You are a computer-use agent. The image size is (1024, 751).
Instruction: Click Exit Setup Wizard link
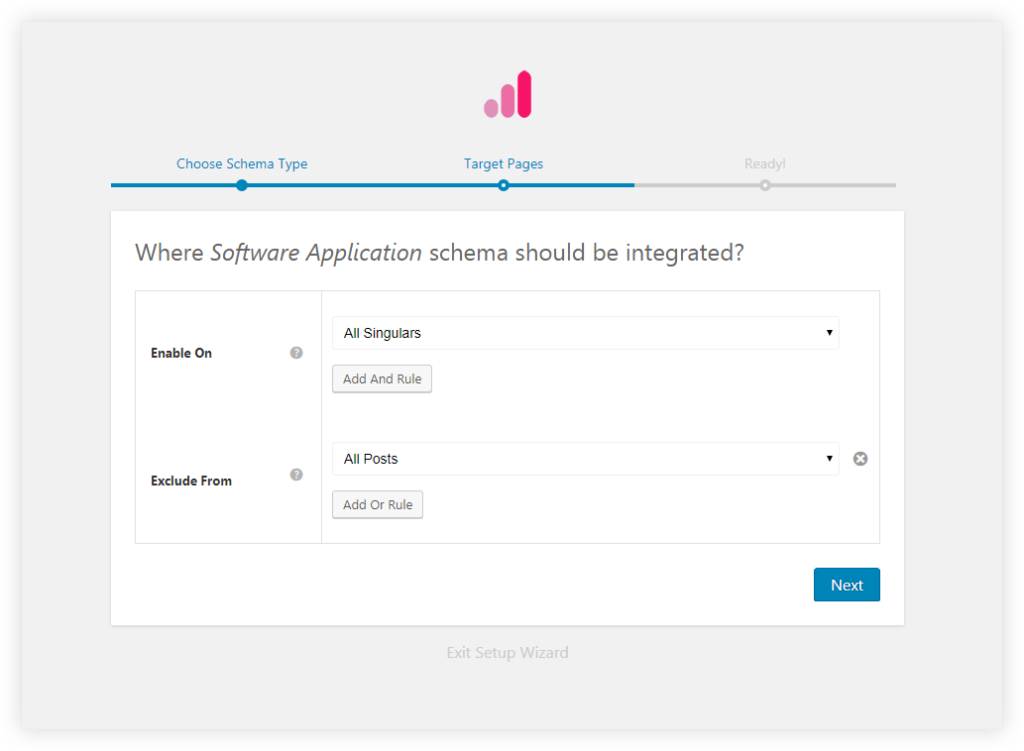pyautogui.click(x=507, y=652)
